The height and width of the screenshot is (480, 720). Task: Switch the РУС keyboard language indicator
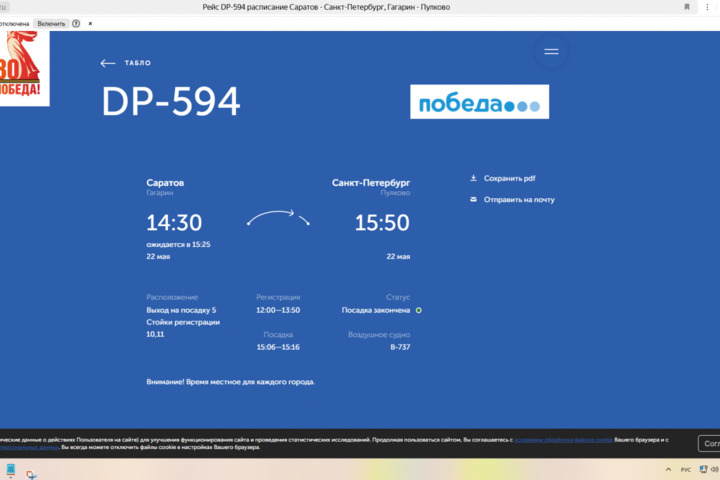686,469
